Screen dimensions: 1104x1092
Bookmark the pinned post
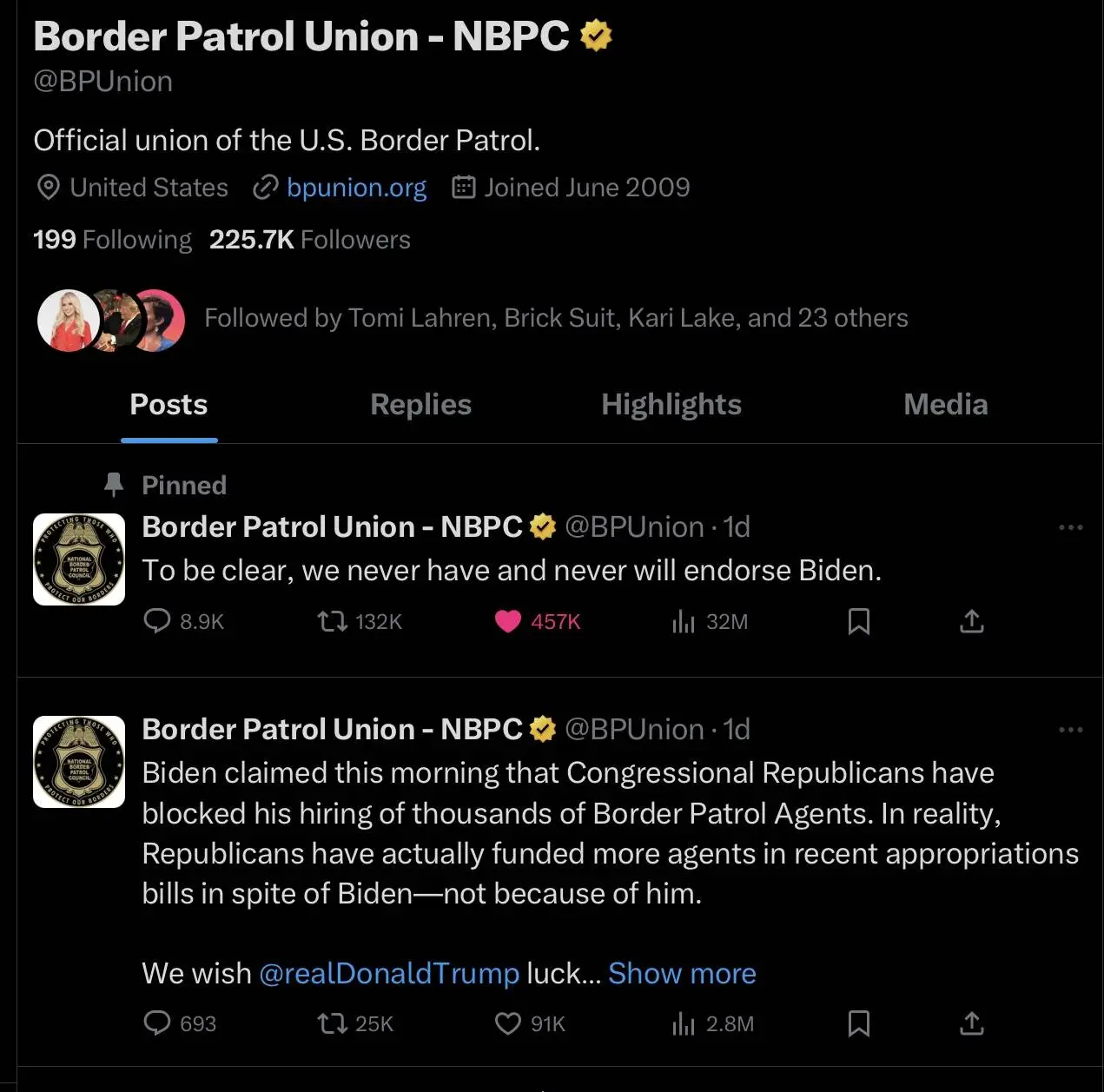[x=859, y=621]
